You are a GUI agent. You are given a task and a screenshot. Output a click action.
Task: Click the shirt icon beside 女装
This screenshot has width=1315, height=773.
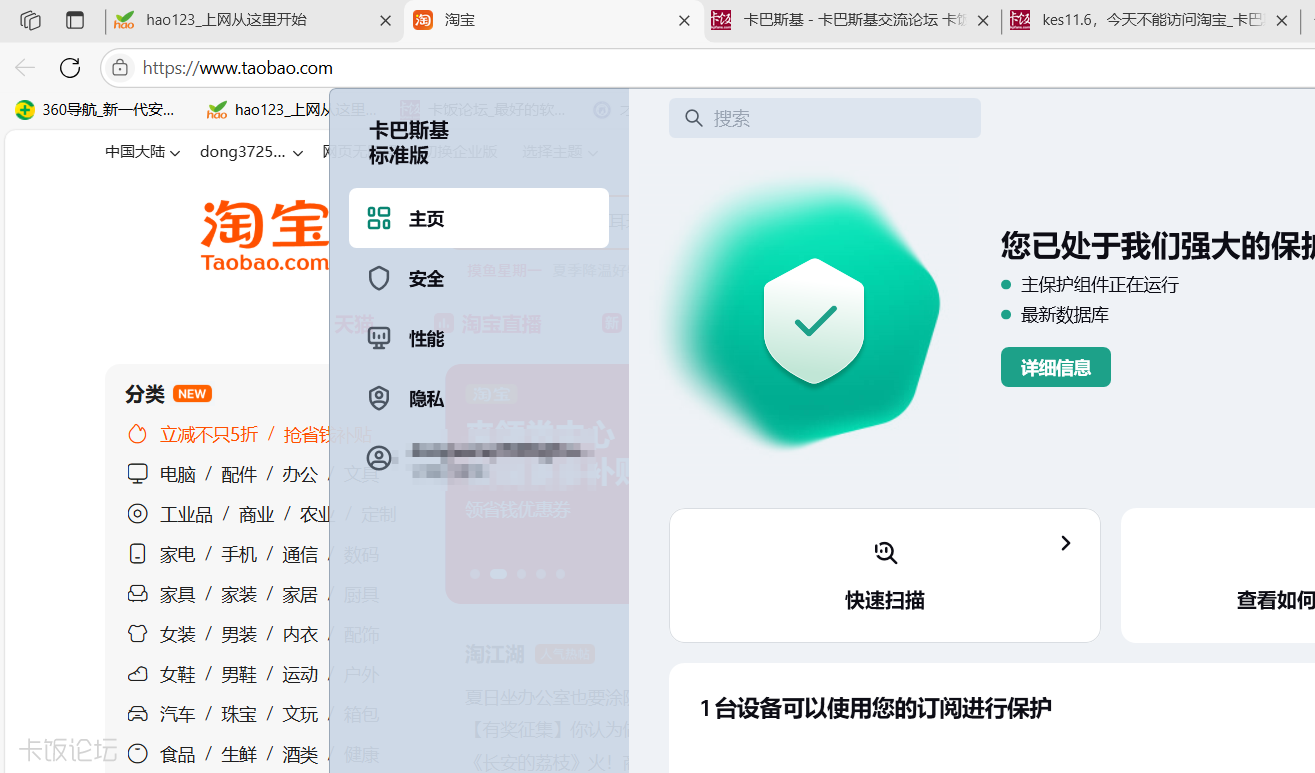point(137,634)
